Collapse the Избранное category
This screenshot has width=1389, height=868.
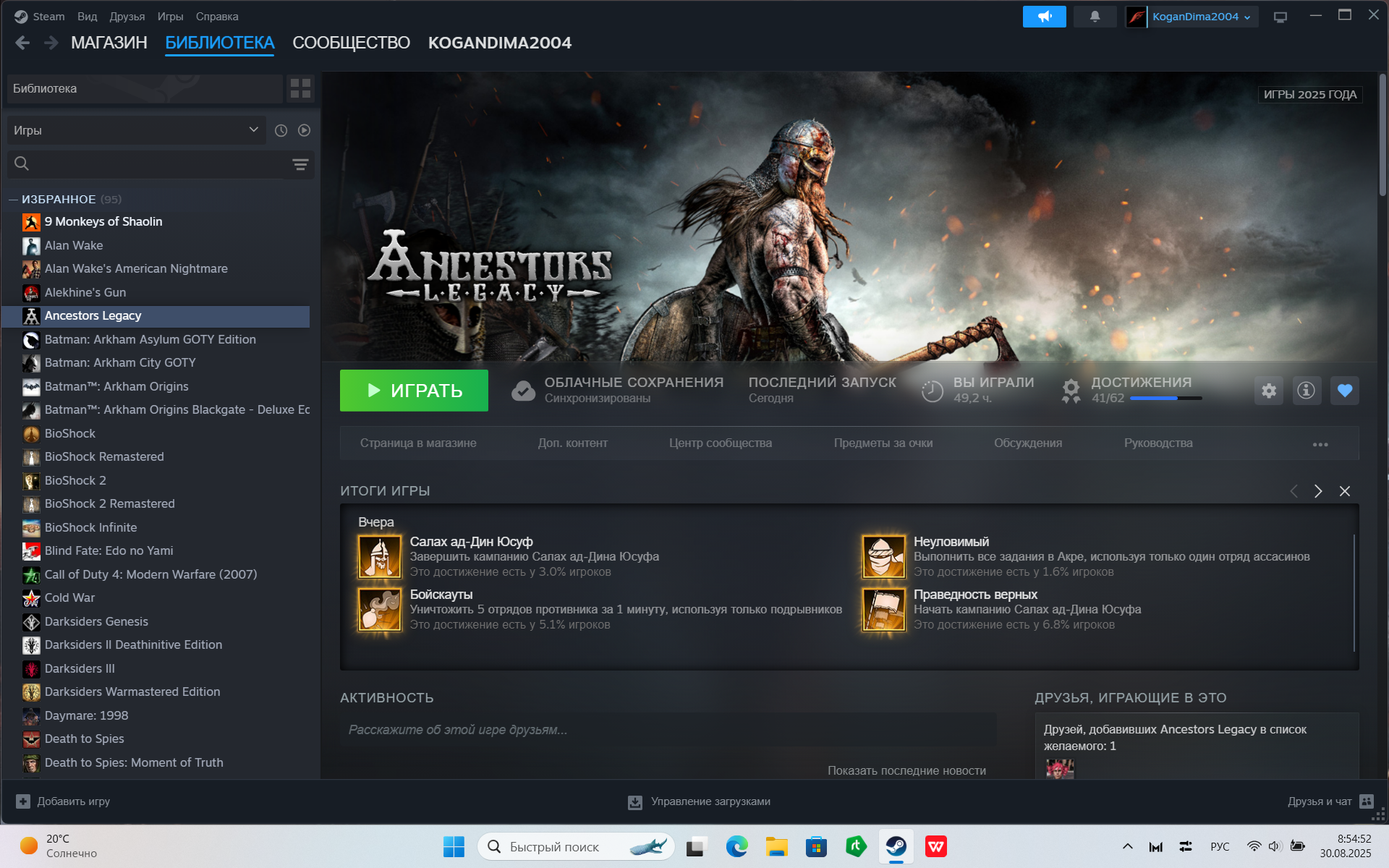[13, 199]
